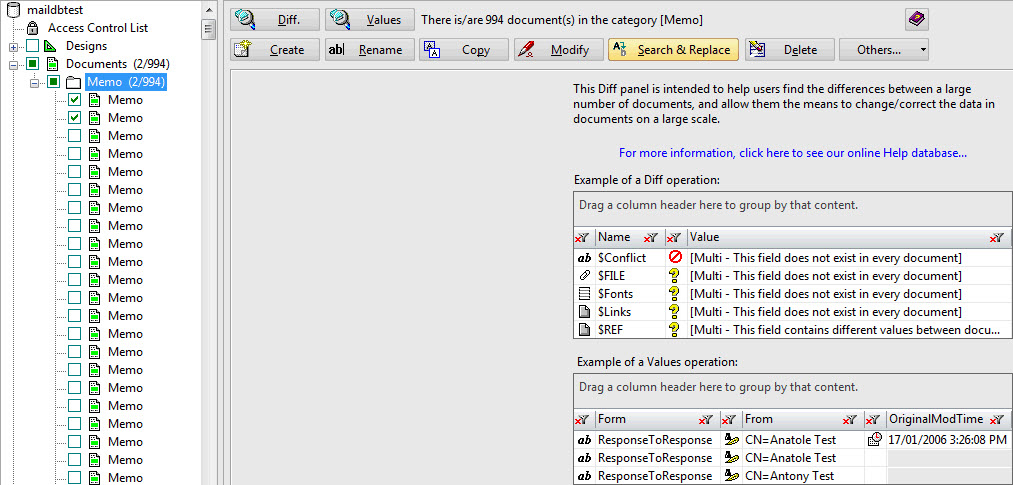Image resolution: width=1013 pixels, height=485 pixels.
Task: Uncheck the first Memo document checkbox
Action: point(75,100)
